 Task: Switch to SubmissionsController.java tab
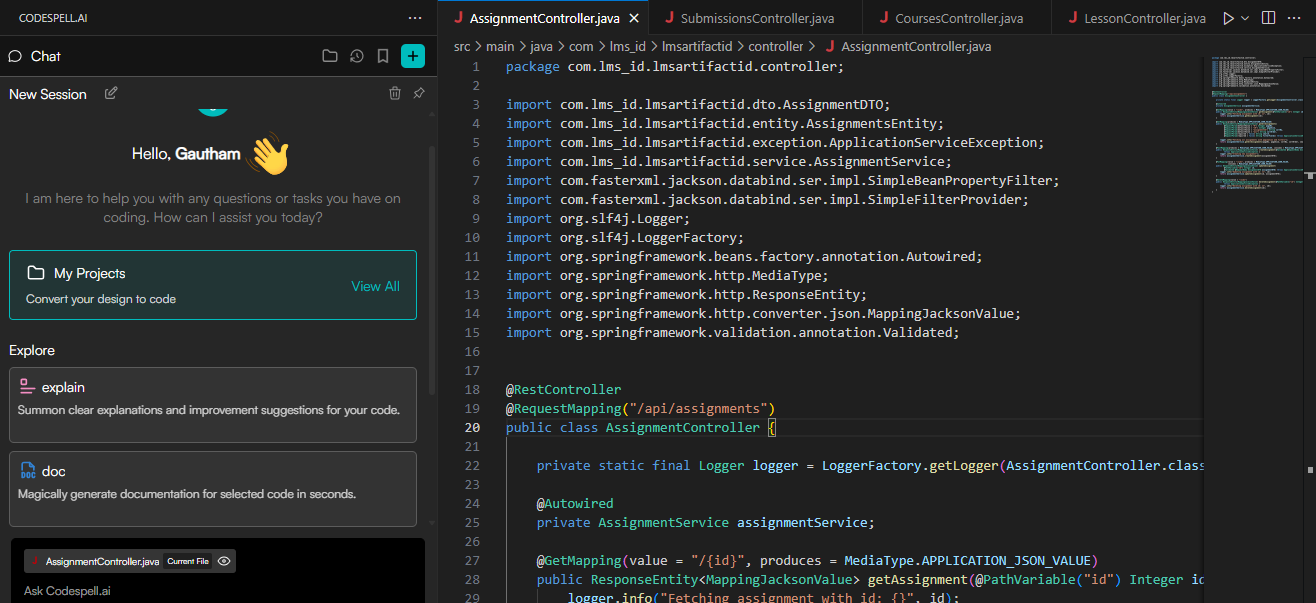pos(756,18)
